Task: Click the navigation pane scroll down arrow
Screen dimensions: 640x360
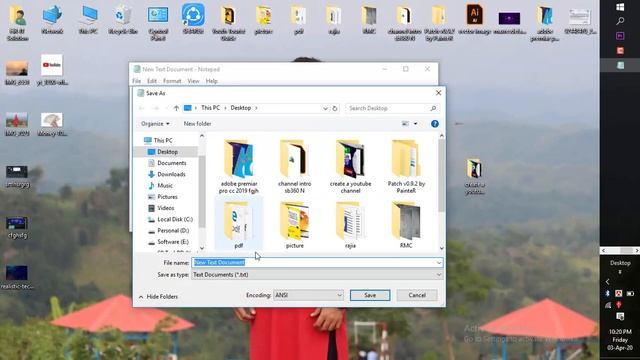Action: pos(202,248)
